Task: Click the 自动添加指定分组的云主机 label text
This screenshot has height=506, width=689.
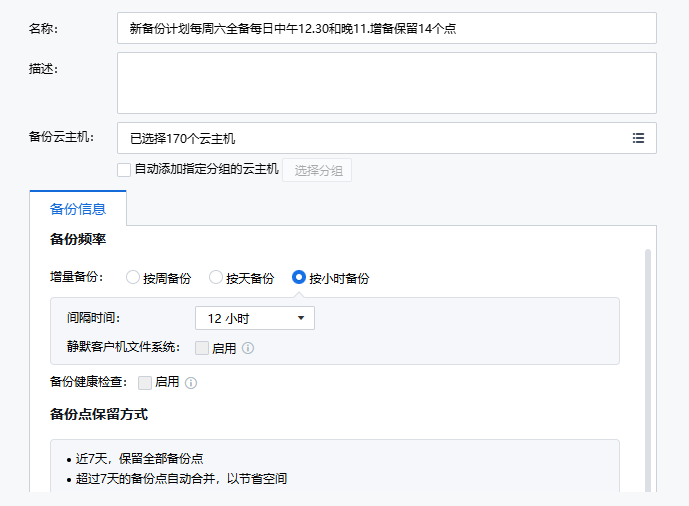Action: tap(206, 170)
